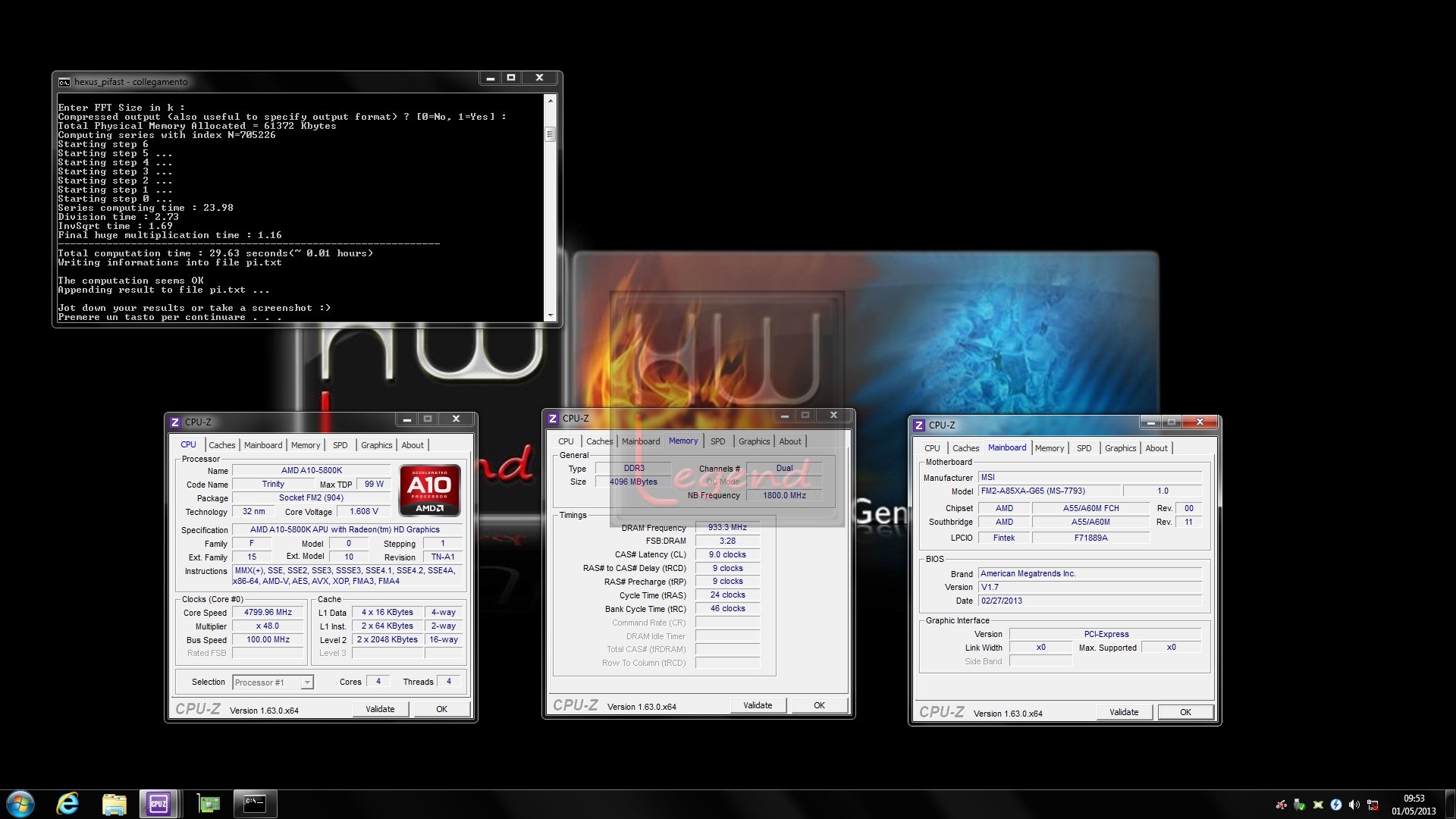
Task: Click the CAS# Latency value 9.0 clocks
Action: click(x=728, y=555)
